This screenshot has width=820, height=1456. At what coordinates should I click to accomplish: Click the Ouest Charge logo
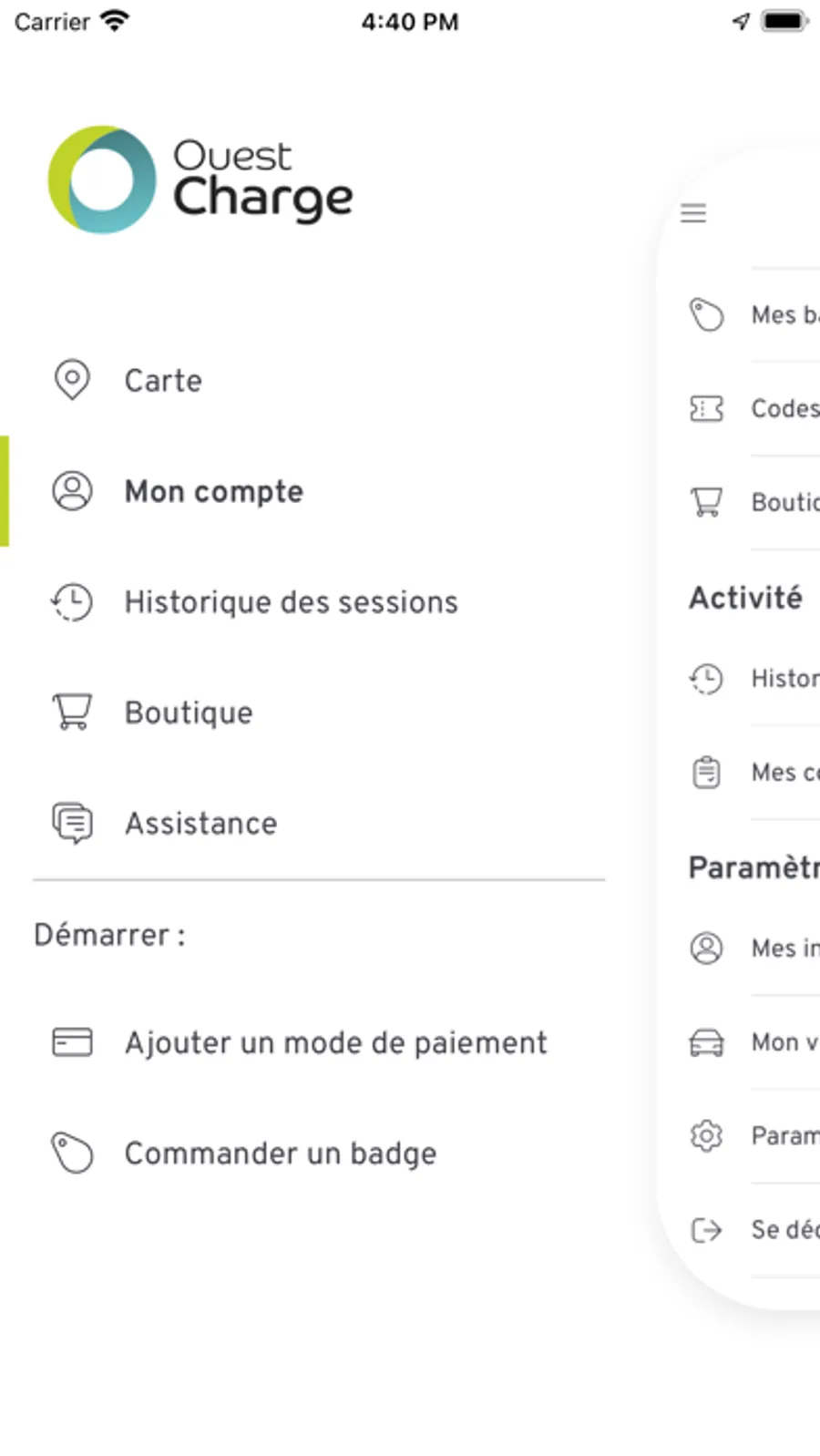[x=200, y=180]
